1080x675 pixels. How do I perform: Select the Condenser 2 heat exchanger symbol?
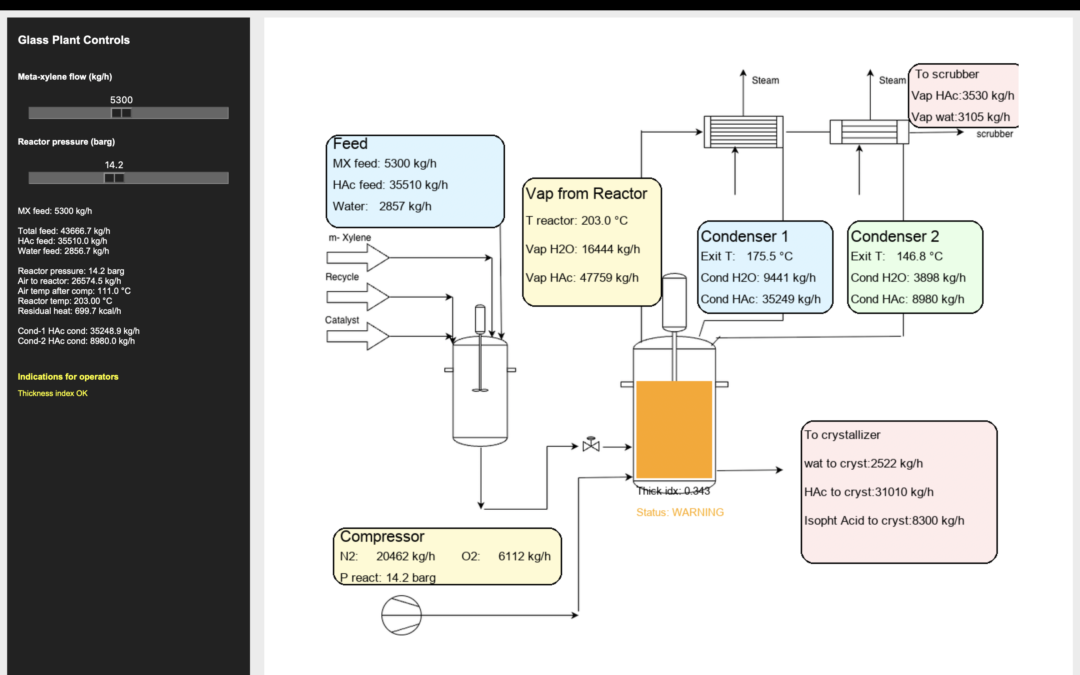click(869, 132)
